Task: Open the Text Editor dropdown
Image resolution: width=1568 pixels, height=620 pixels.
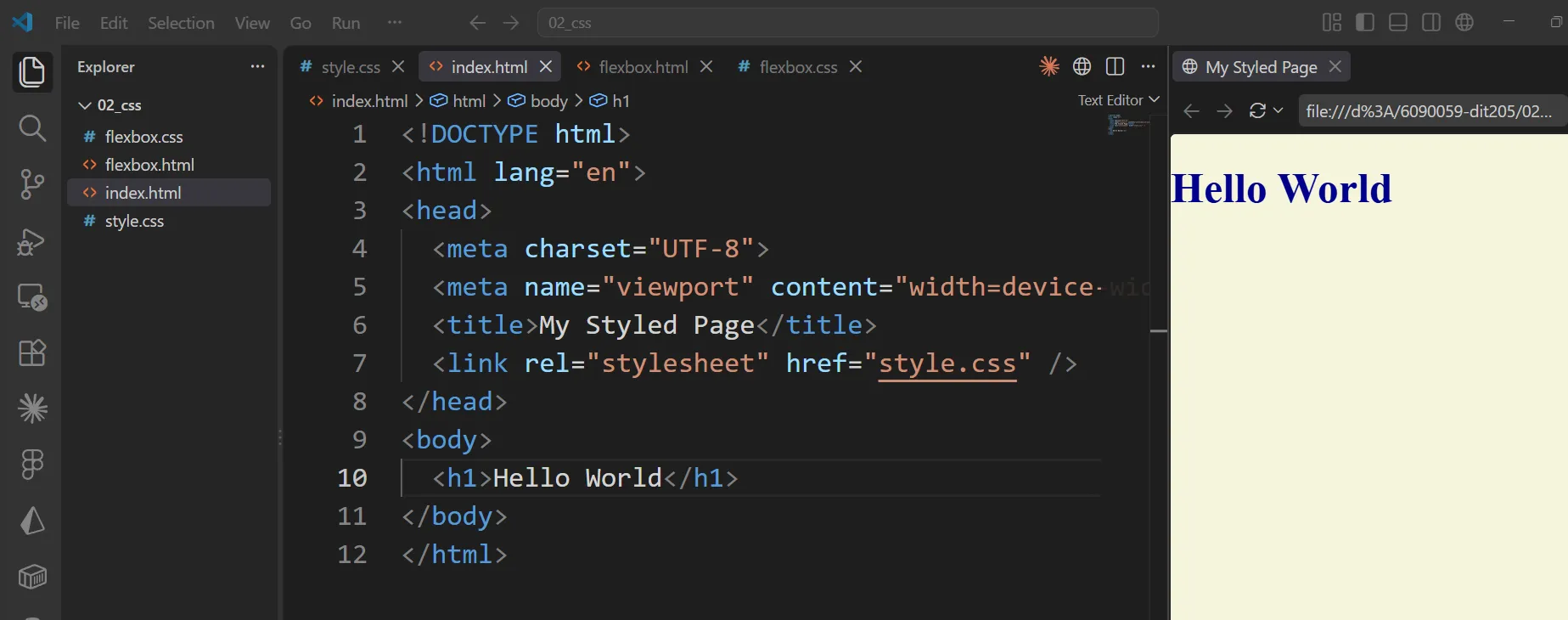Action: [x=1118, y=100]
